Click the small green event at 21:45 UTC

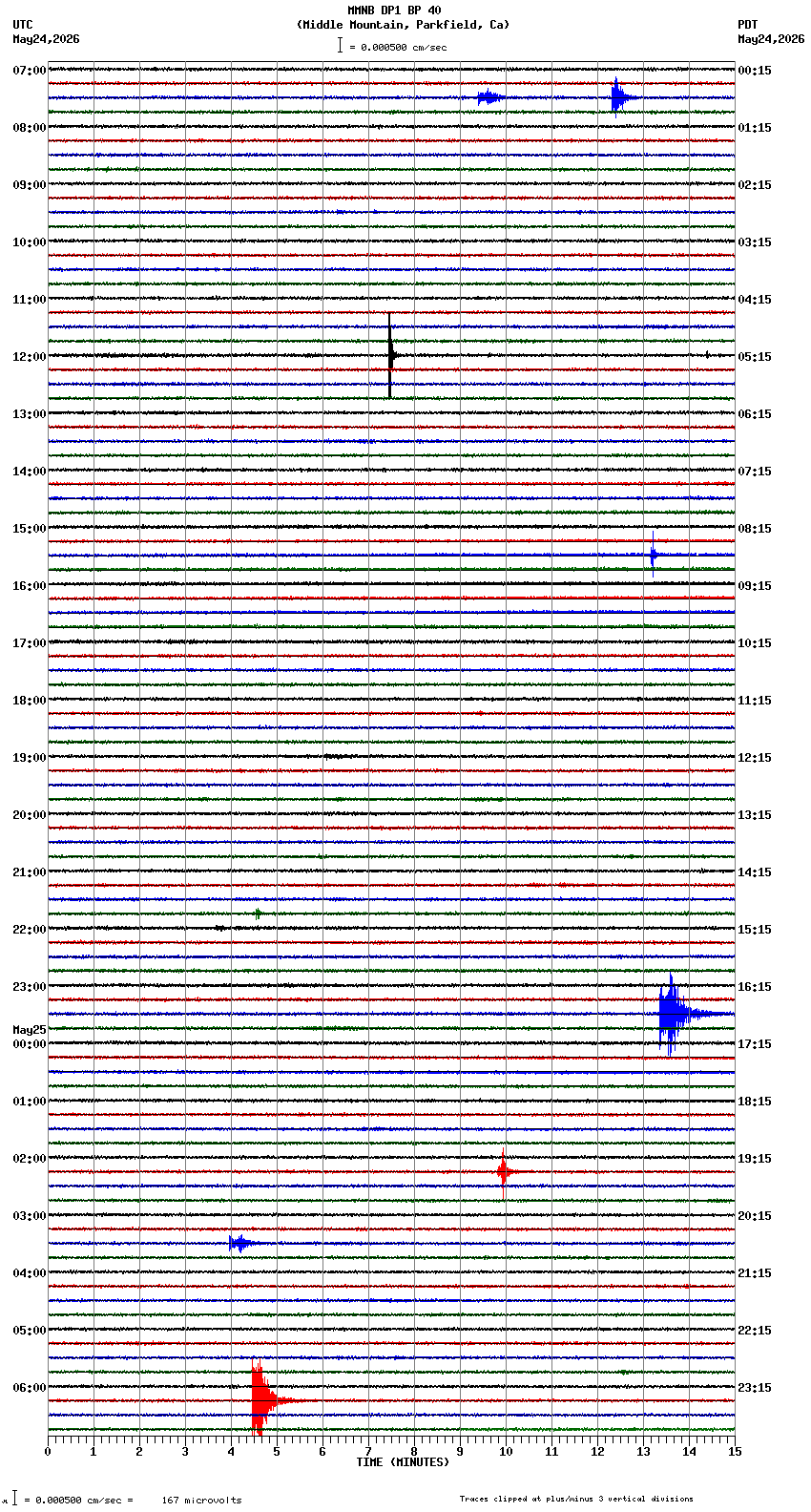pos(258,913)
